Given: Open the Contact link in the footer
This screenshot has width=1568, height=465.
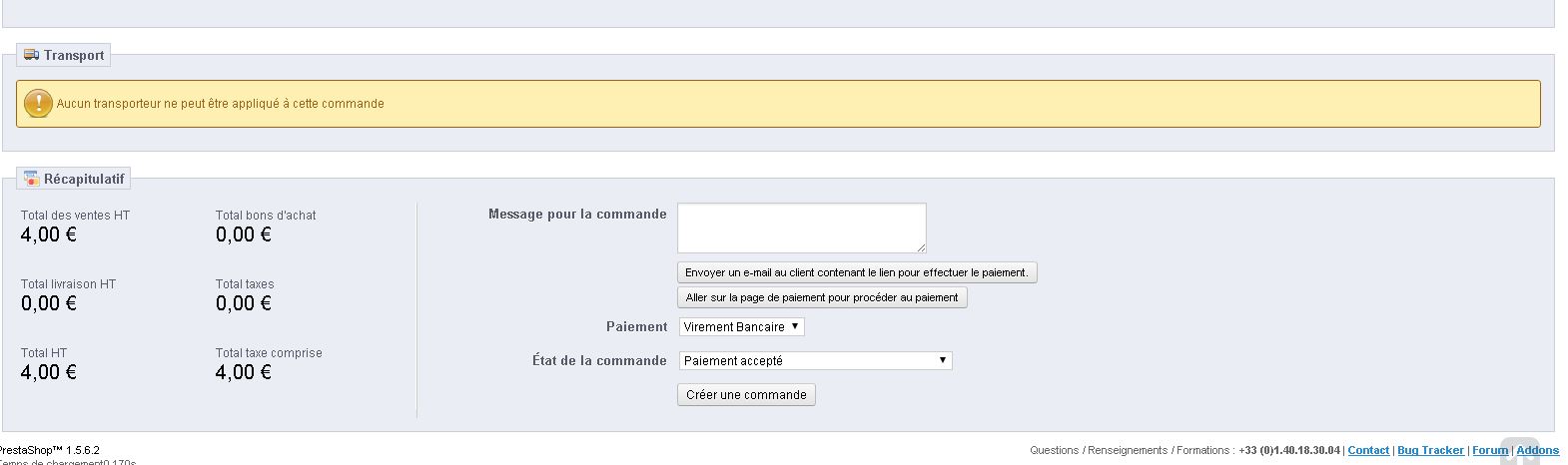Looking at the screenshot, I should [x=1368, y=450].
